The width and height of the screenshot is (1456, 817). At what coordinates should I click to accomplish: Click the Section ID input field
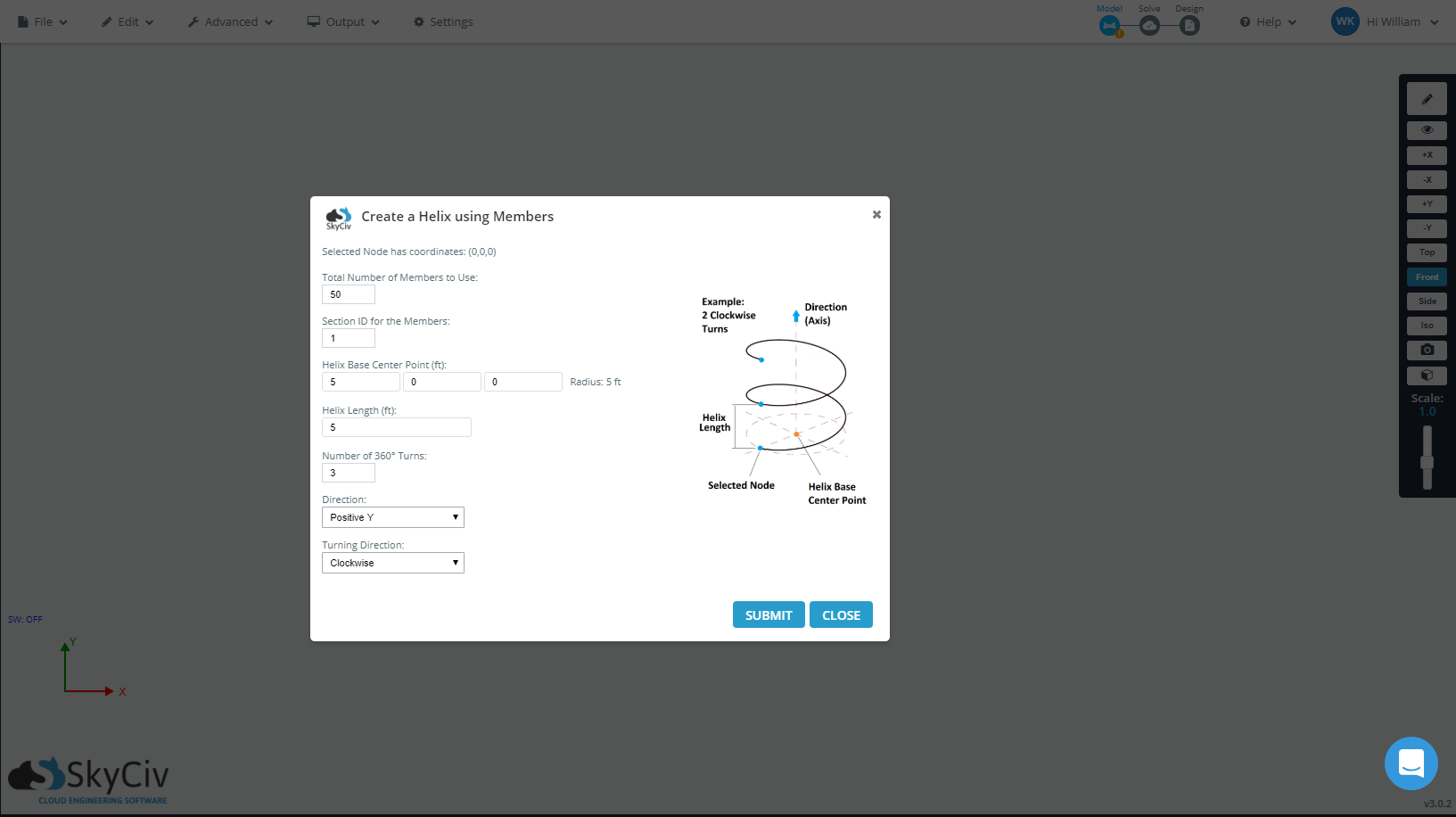pyautogui.click(x=349, y=338)
